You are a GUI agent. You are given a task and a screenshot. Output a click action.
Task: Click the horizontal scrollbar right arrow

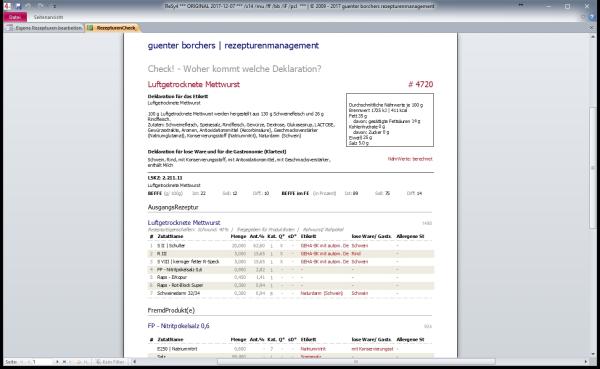(585, 362)
